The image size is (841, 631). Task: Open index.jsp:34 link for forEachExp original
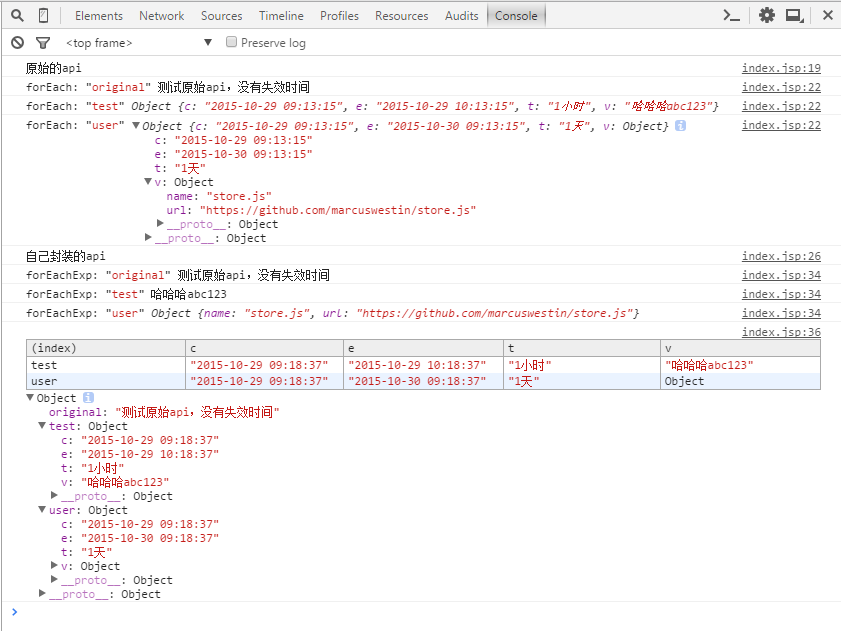click(781, 275)
